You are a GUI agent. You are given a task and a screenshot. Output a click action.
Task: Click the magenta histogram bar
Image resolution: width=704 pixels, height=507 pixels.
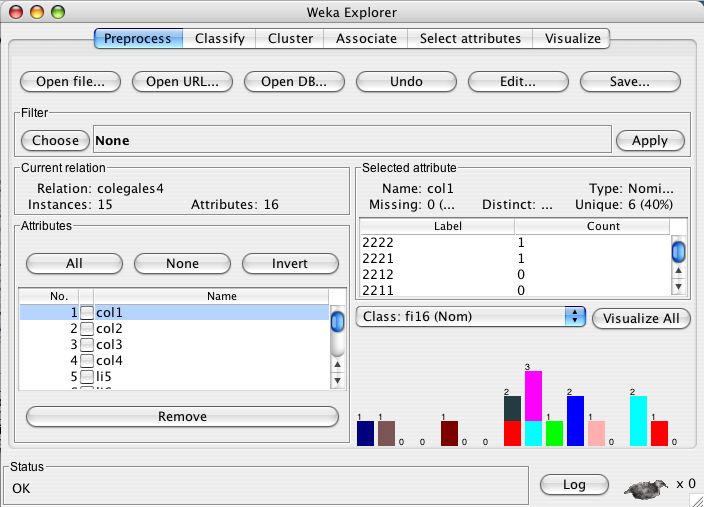click(533, 395)
